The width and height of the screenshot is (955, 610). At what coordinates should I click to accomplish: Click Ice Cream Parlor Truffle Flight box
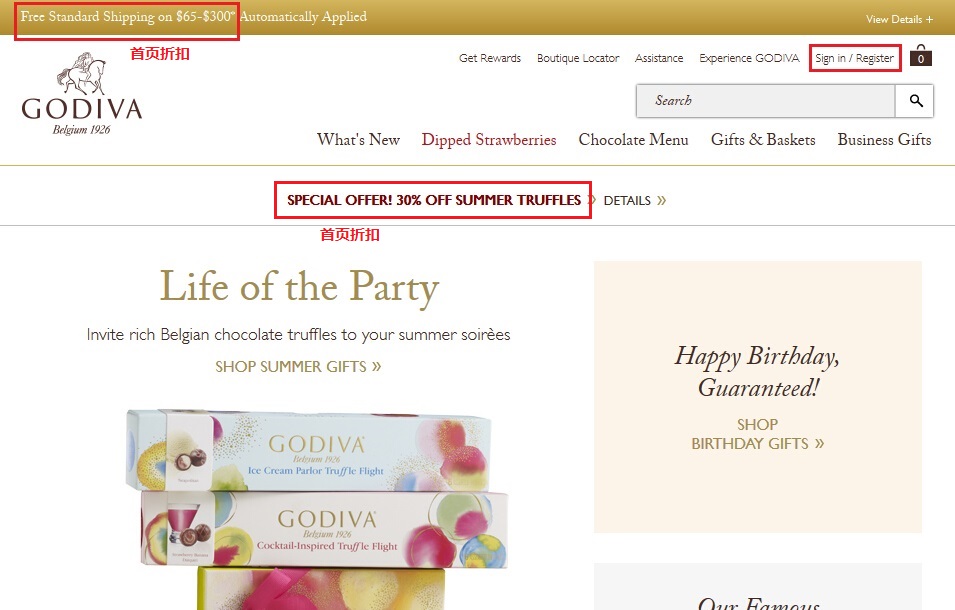point(309,450)
